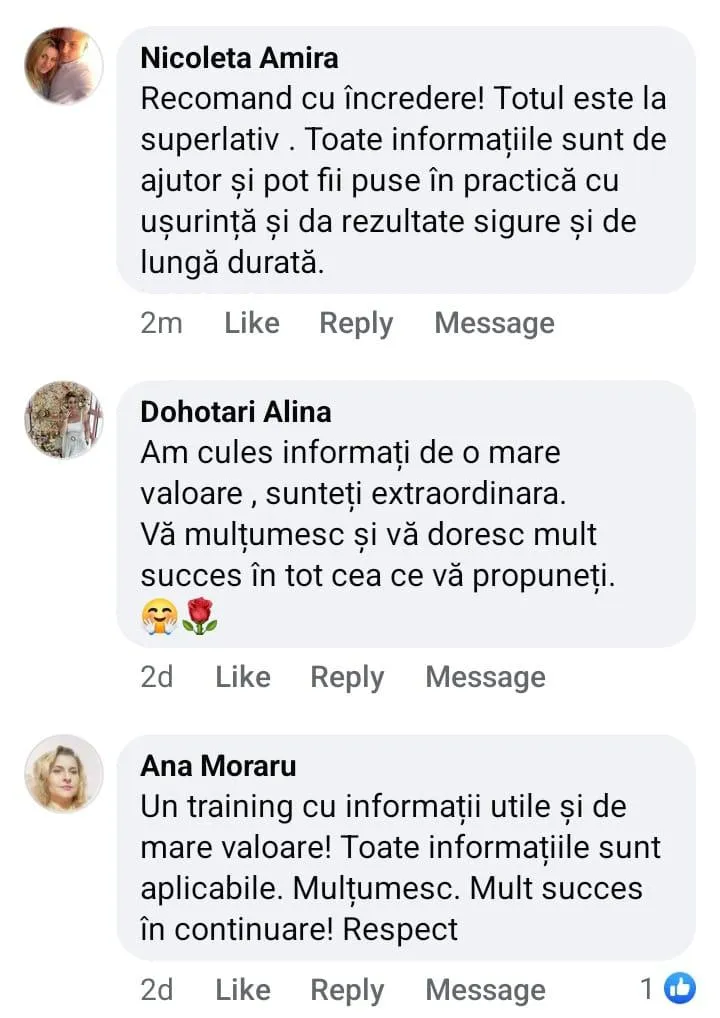Message Ana Moraru from her comment
The image size is (720, 1018).
[485, 991]
